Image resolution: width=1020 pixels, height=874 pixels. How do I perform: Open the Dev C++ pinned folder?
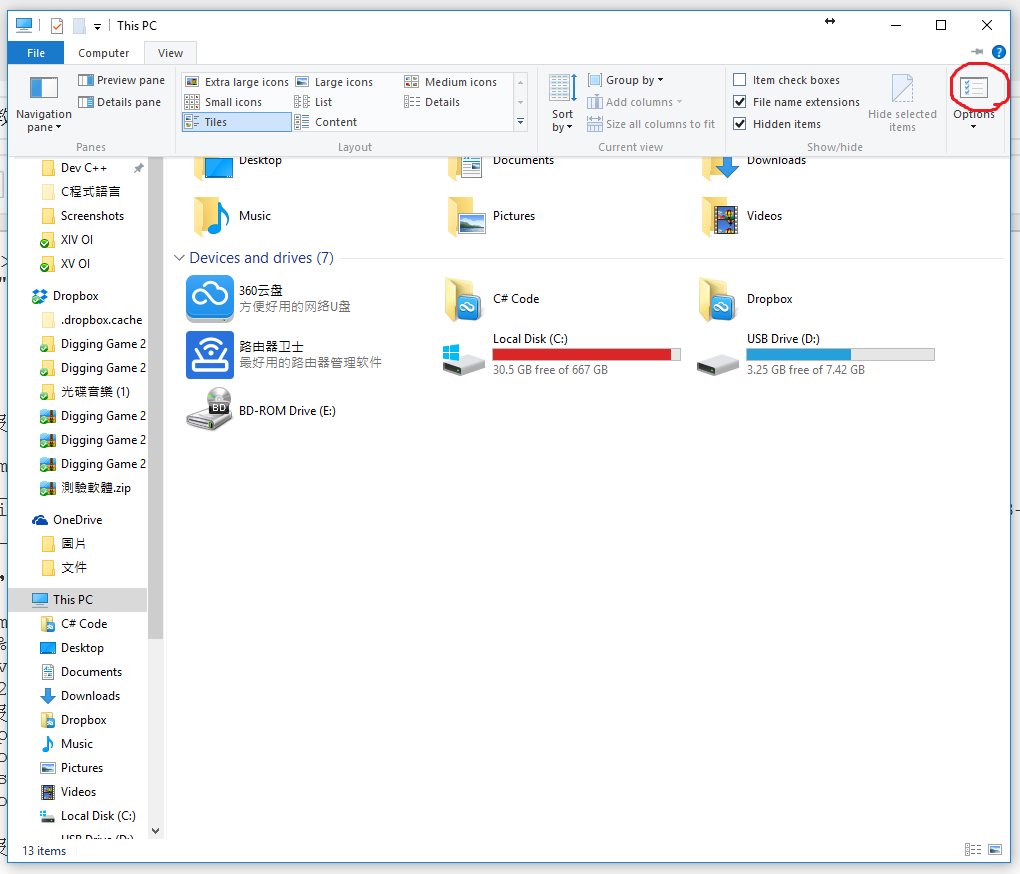[x=83, y=168]
